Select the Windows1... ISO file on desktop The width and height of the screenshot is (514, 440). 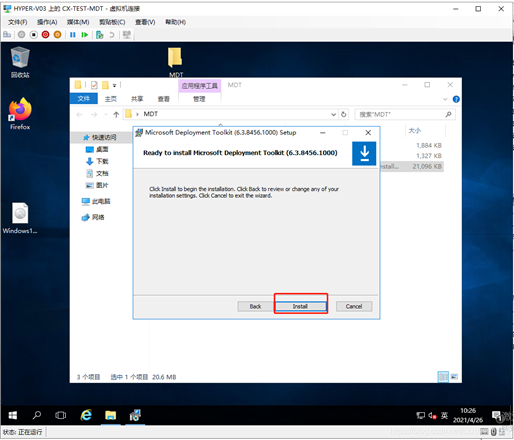click(20, 218)
